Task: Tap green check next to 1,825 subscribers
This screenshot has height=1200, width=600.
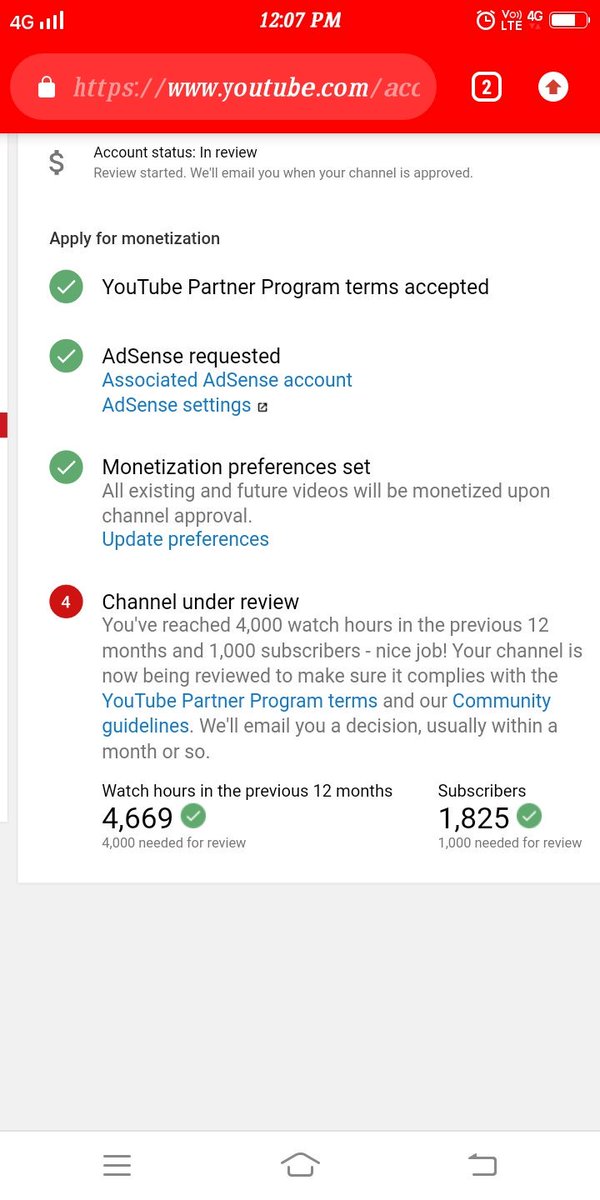Action: tap(530, 816)
